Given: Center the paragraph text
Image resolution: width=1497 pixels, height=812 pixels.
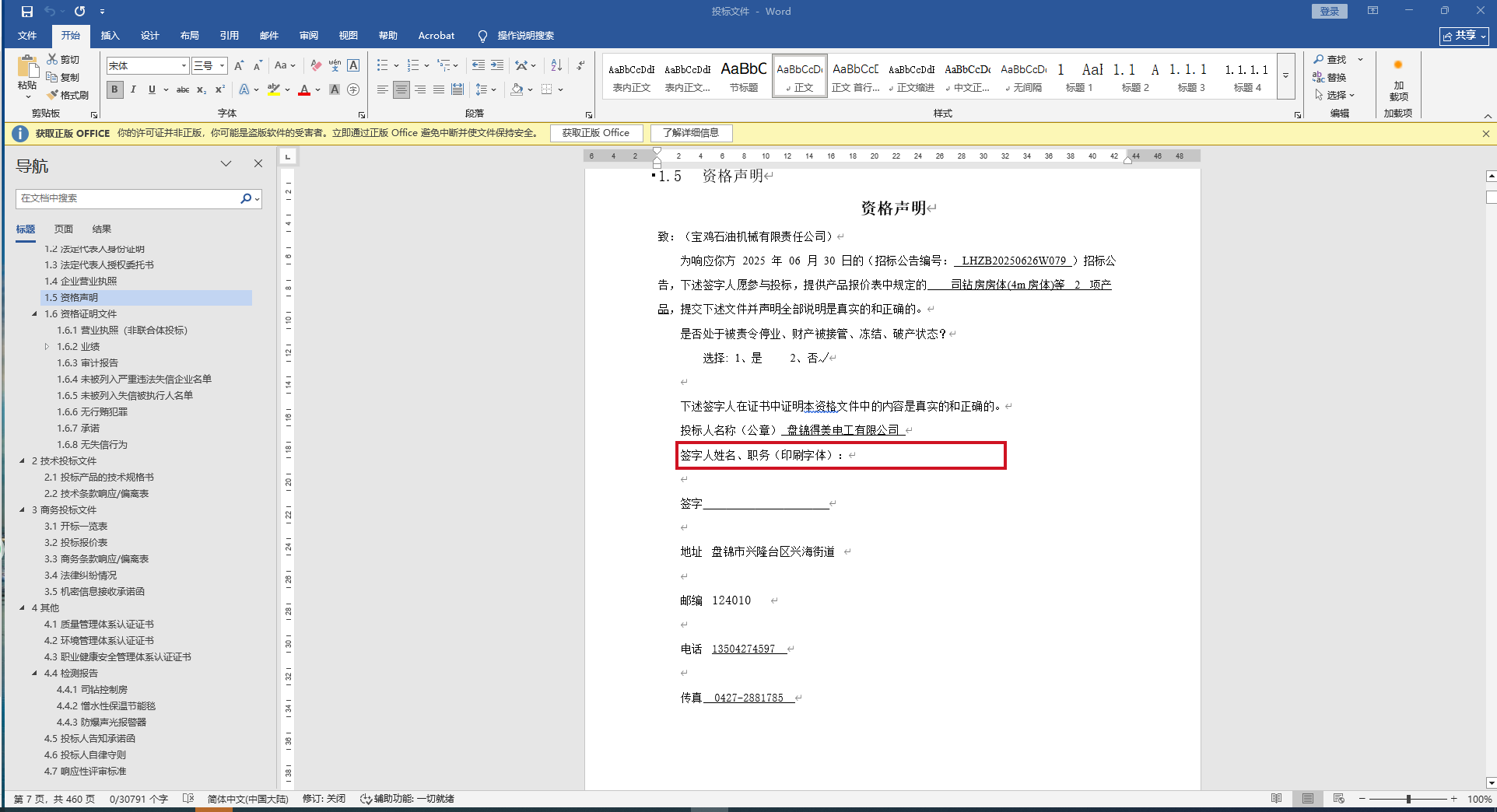Looking at the screenshot, I should click(x=401, y=89).
